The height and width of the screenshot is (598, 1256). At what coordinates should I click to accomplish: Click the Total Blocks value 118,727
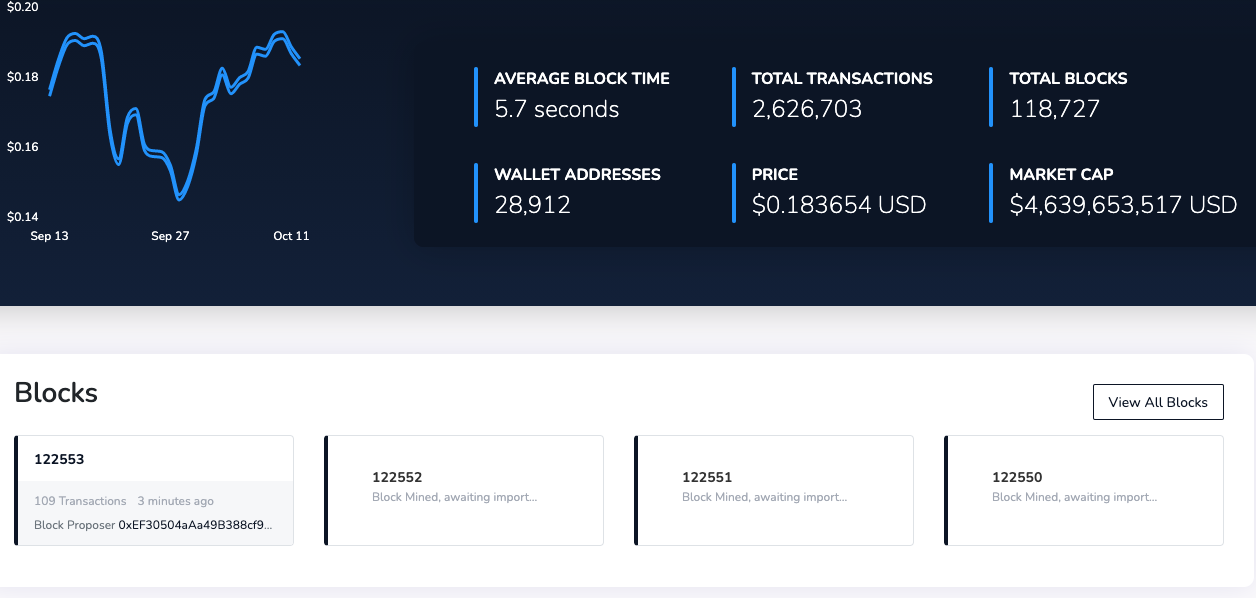(1054, 110)
